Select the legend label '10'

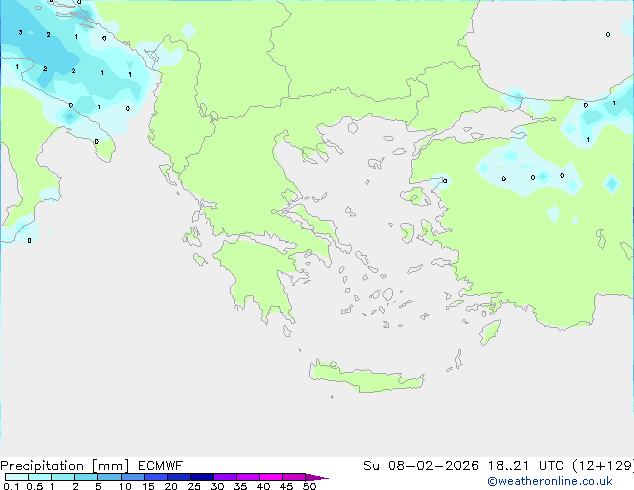tap(125, 486)
